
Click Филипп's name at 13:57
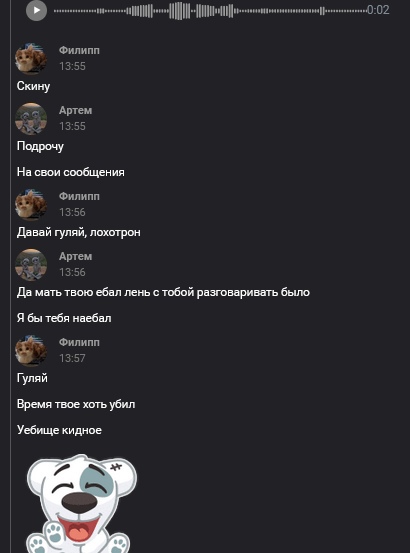point(79,342)
